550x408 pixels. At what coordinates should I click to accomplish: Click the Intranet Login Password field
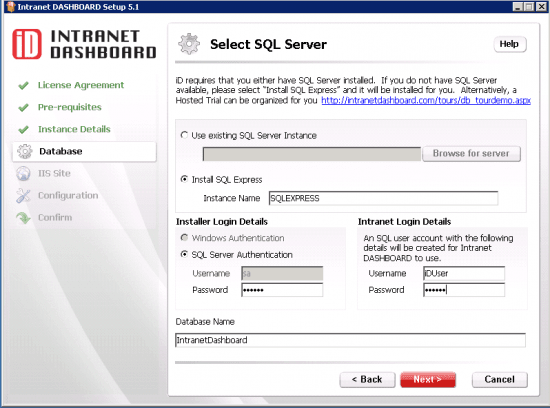click(464, 290)
